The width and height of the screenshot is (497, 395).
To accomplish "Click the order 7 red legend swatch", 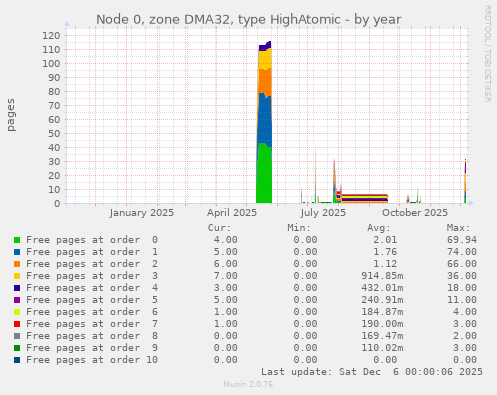I will click(x=17, y=324).
